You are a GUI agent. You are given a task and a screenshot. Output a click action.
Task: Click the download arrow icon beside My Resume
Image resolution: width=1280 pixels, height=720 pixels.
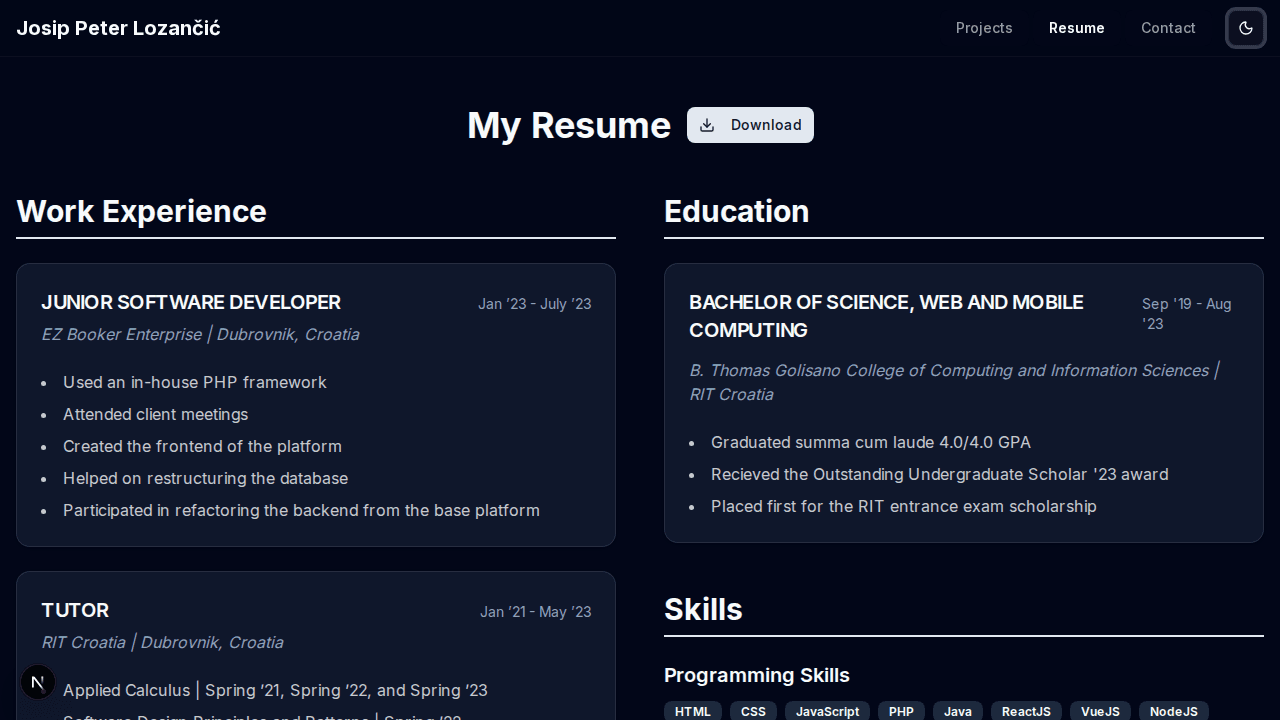[x=707, y=125]
